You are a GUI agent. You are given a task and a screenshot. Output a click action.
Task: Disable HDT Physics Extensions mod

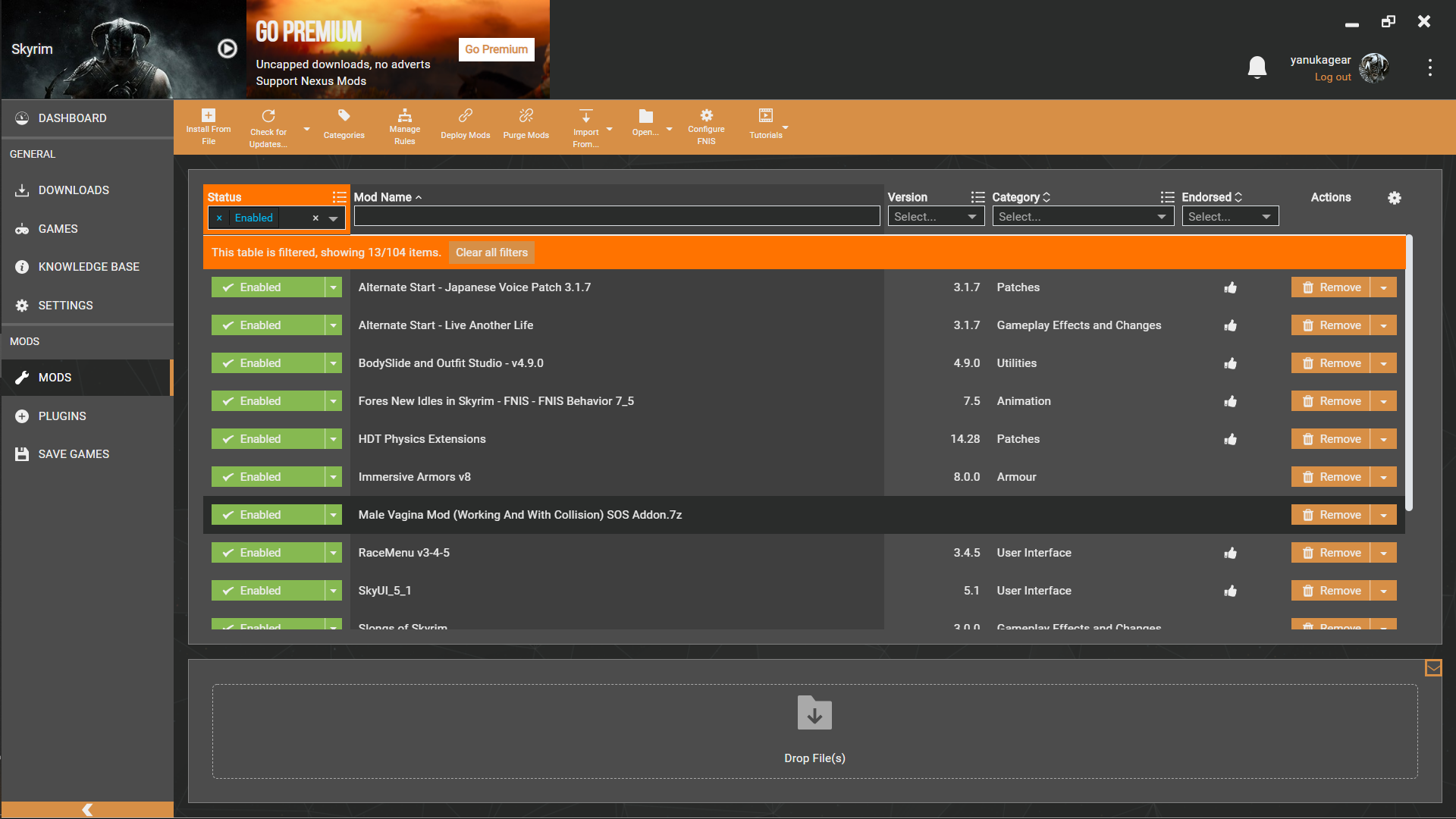click(x=268, y=439)
